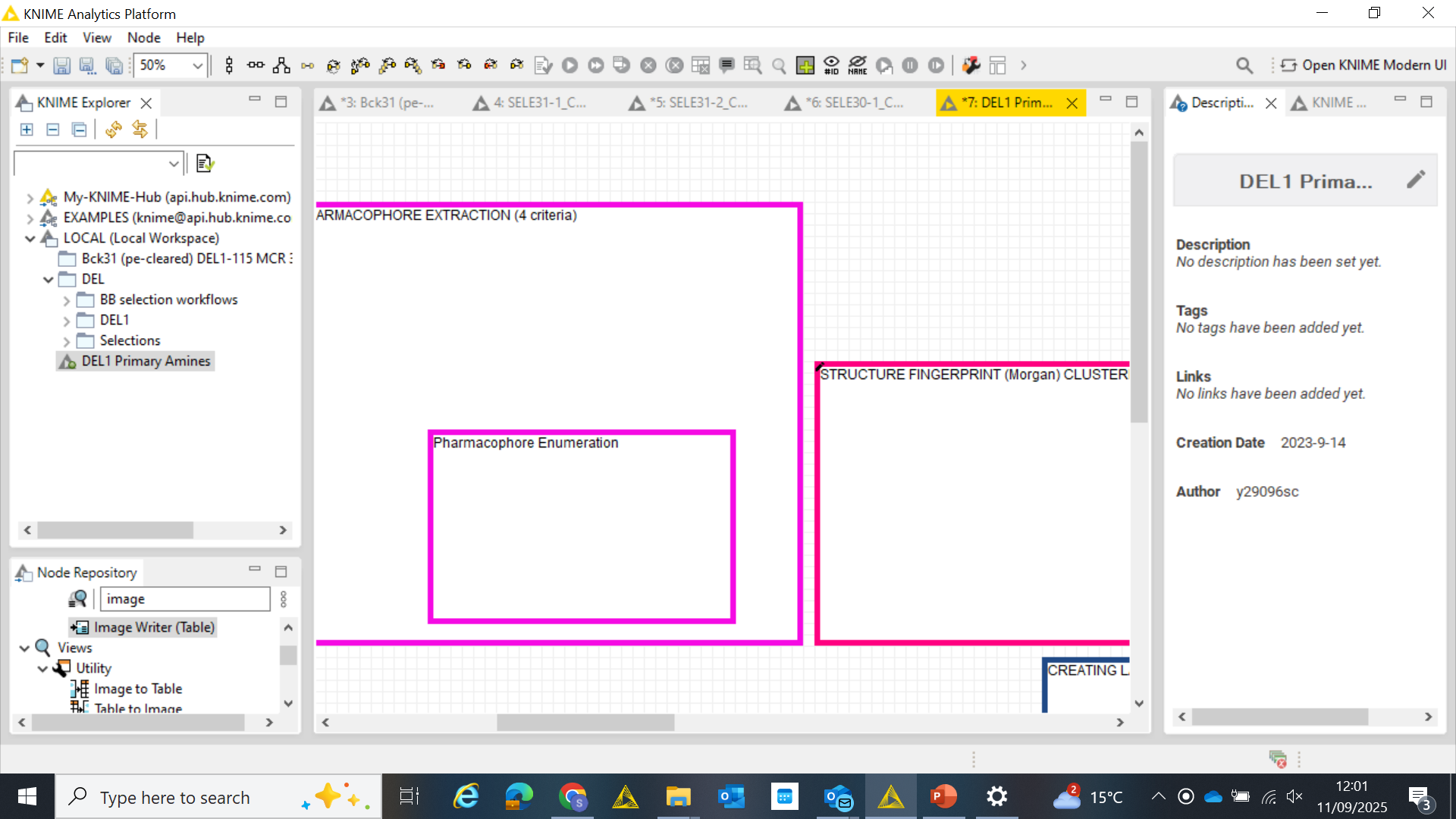Refresh the KNIME Explorer (sync arrows icon)
This screenshot has width=1456, height=819.
tap(114, 130)
